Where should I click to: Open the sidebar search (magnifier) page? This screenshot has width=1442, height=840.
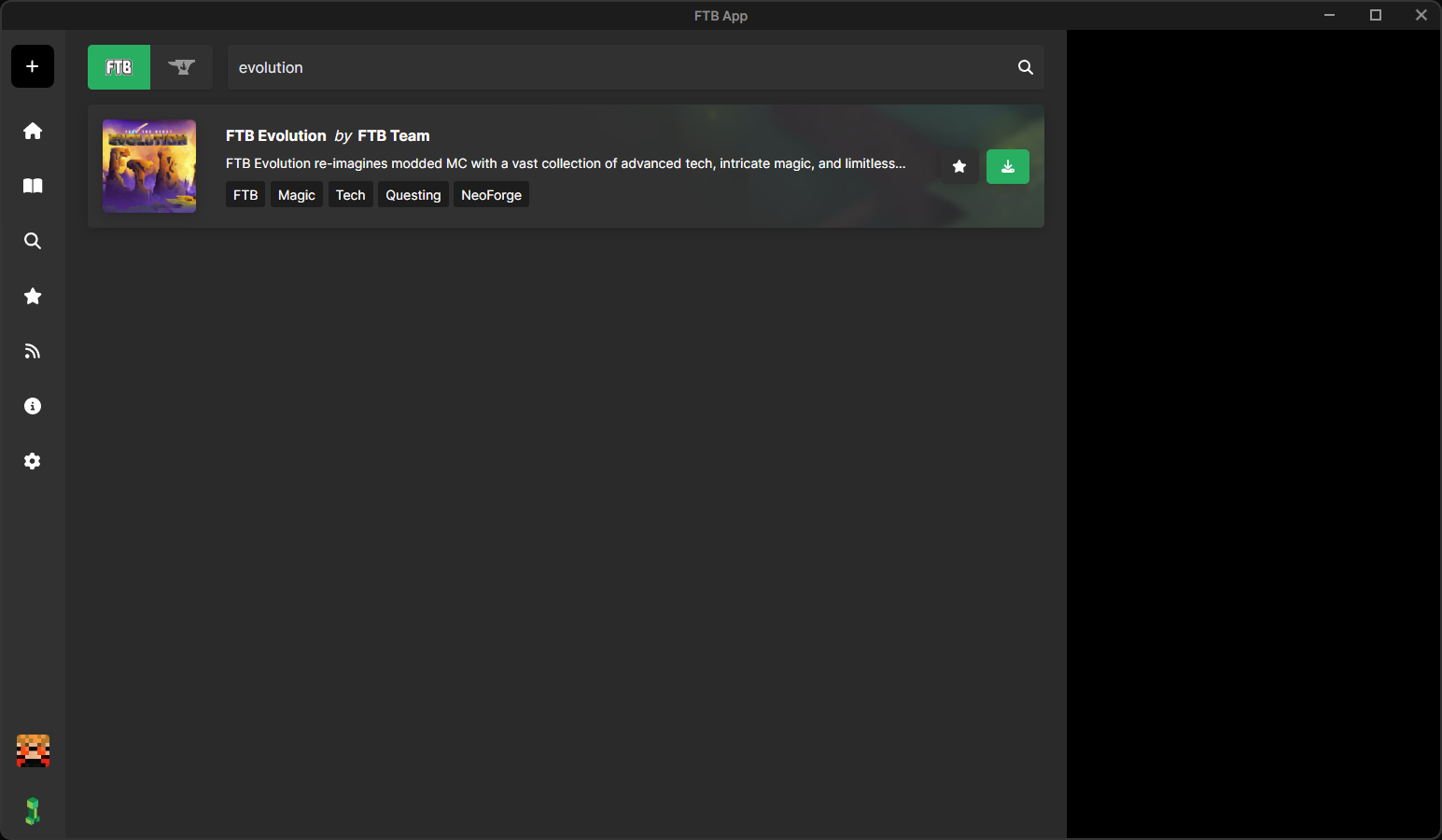(x=33, y=241)
